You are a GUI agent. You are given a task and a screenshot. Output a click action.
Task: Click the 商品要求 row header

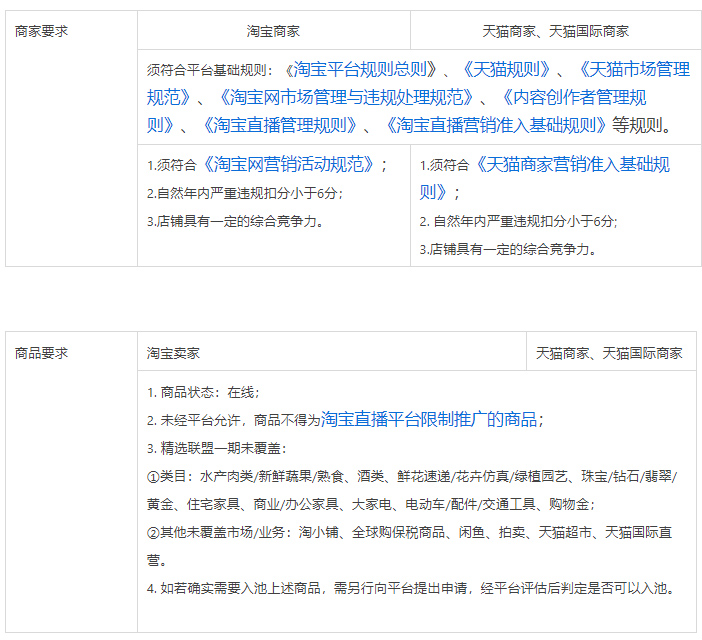tap(41, 353)
